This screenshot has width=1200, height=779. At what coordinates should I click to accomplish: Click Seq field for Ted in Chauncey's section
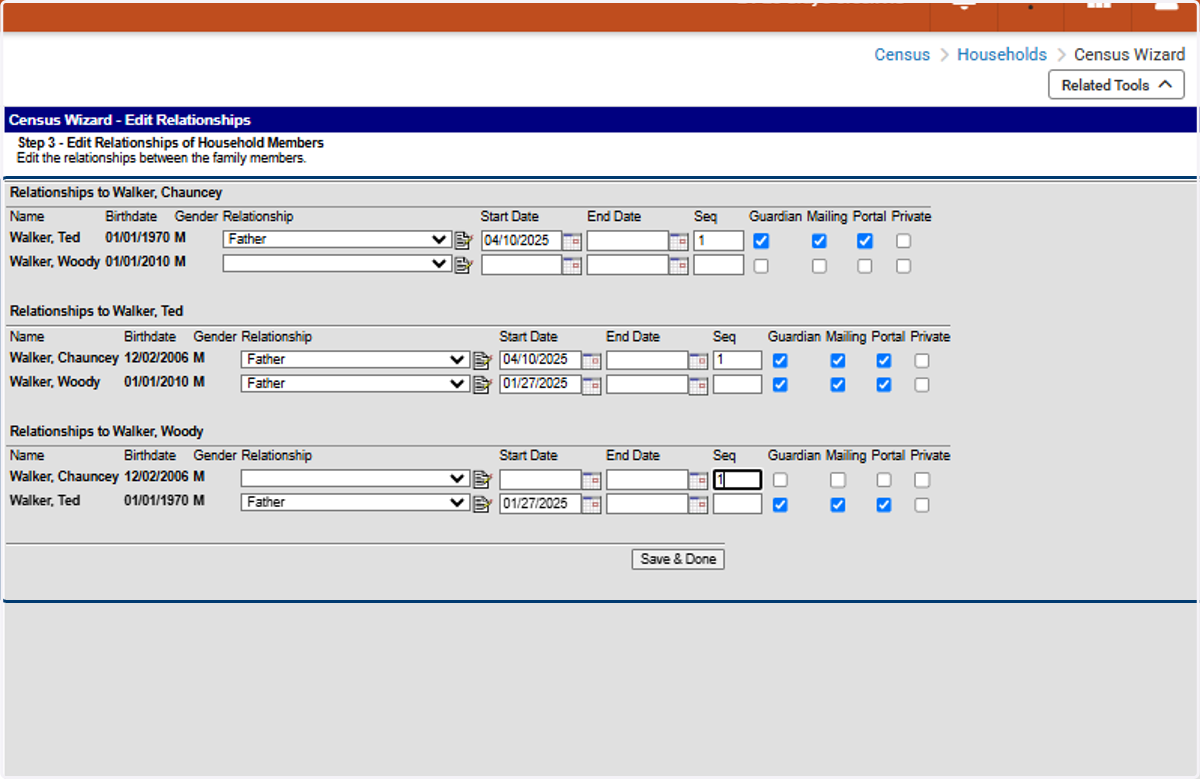pyautogui.click(x=719, y=241)
